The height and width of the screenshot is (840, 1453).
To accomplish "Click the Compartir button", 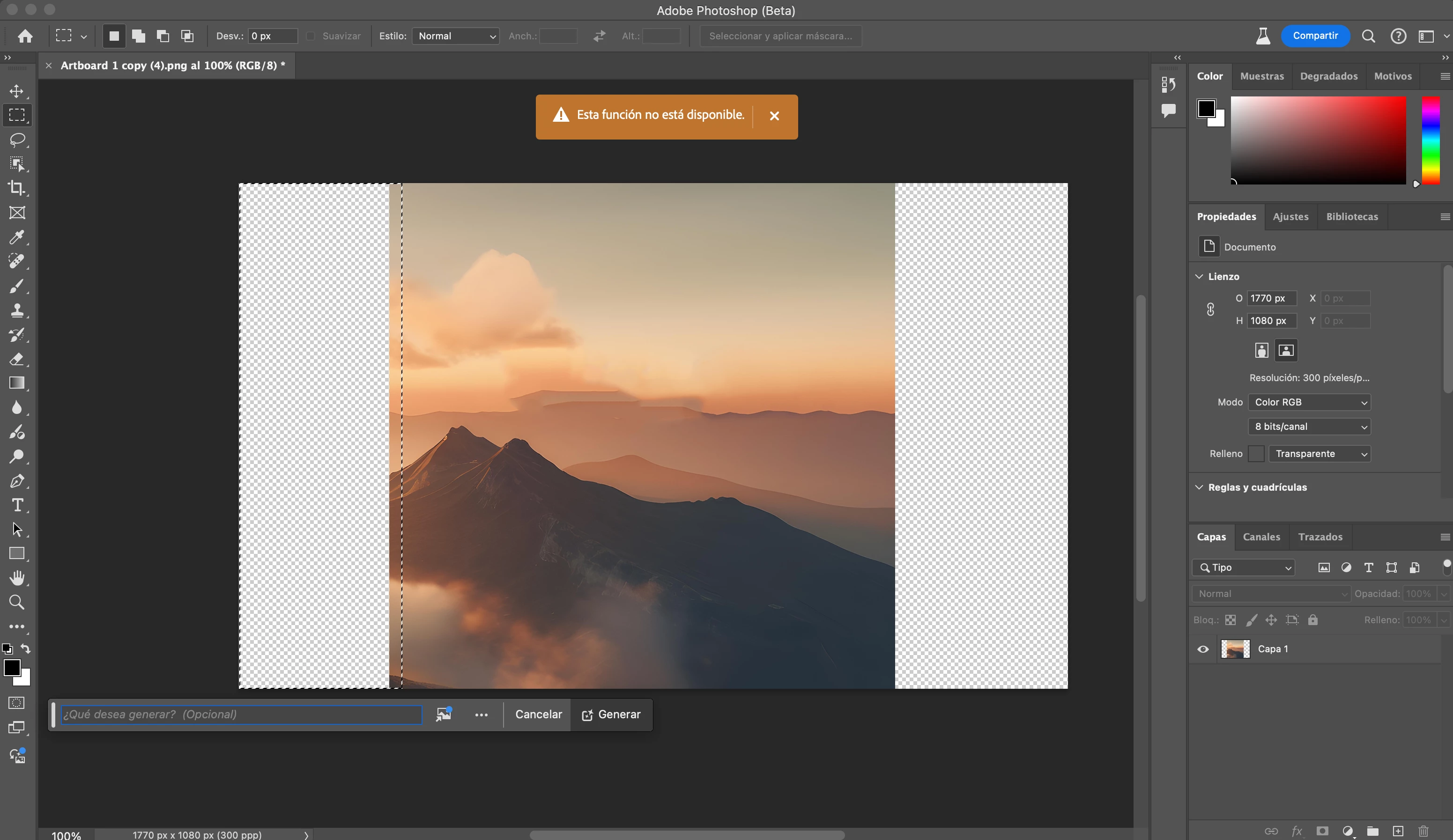I will (x=1315, y=36).
